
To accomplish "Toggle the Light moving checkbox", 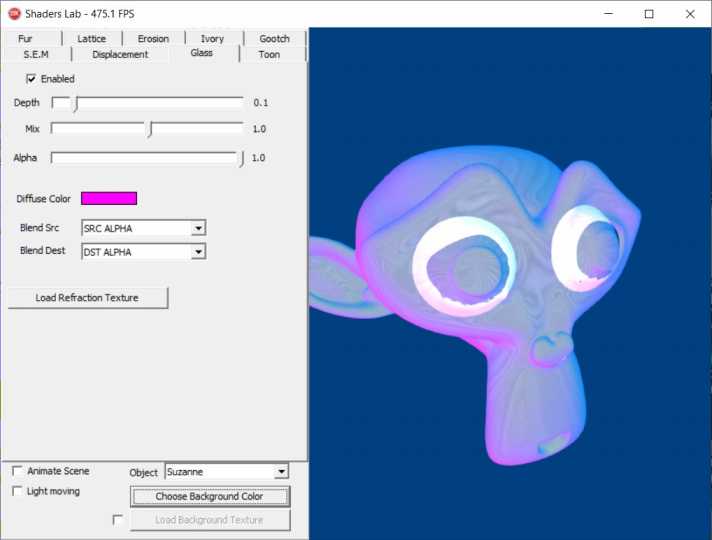I will pyautogui.click(x=18, y=491).
